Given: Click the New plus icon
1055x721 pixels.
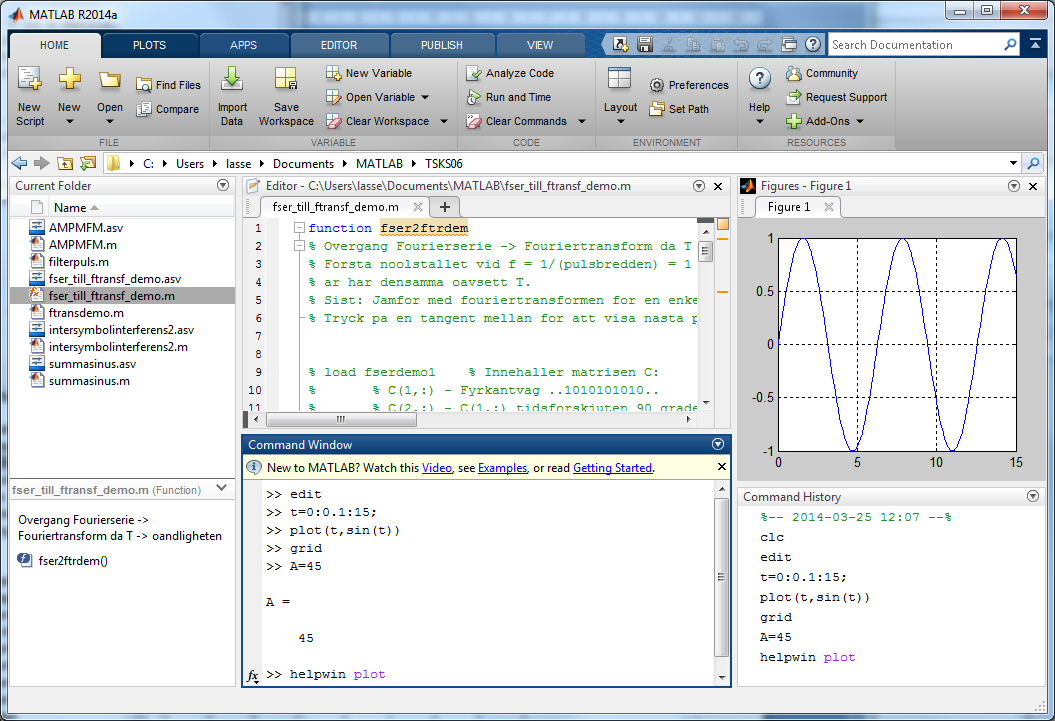Looking at the screenshot, I should 69,79.
